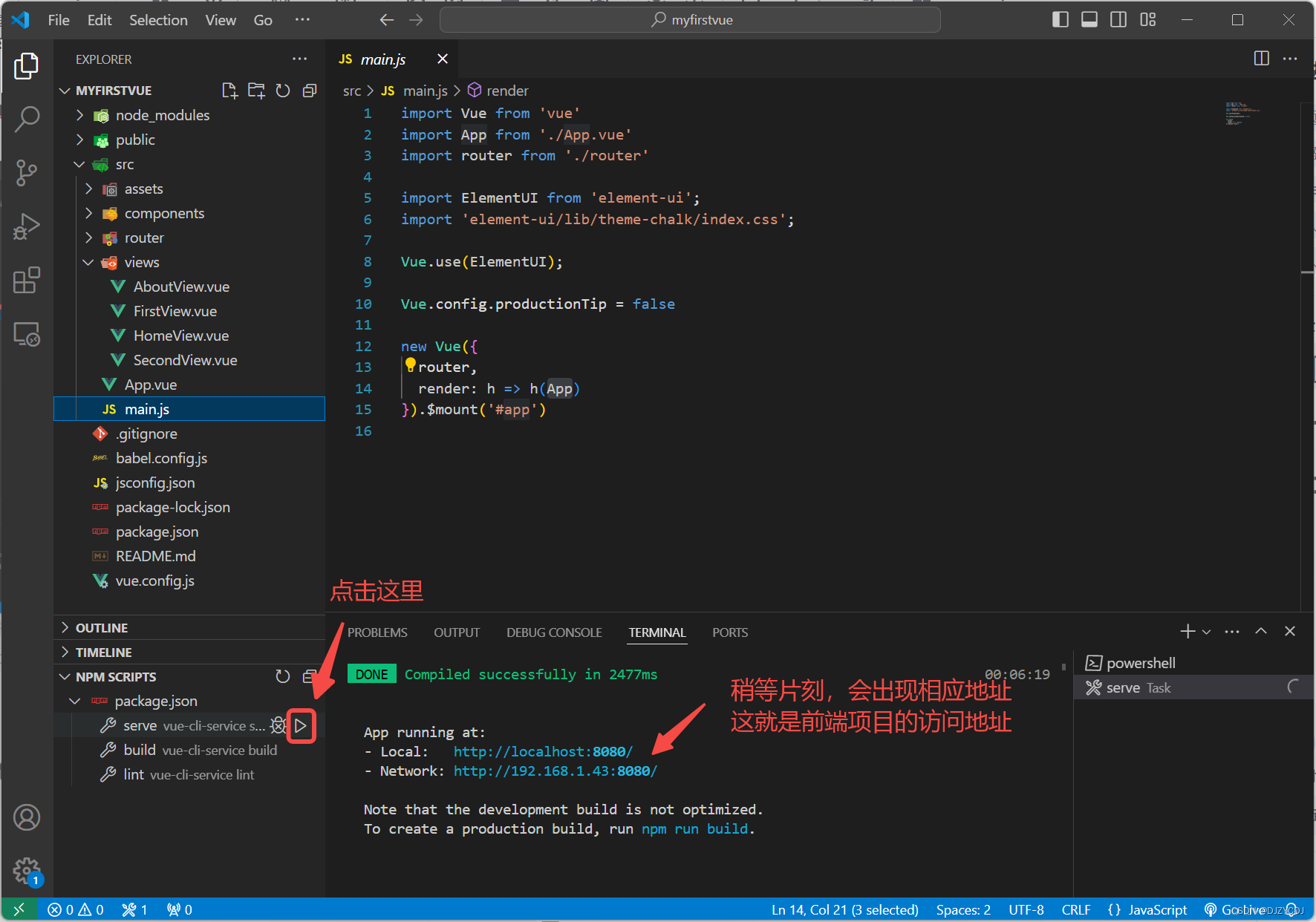The image size is (1316, 922).
Task: Switch to the PROBLEMS tab
Action: pyautogui.click(x=377, y=632)
